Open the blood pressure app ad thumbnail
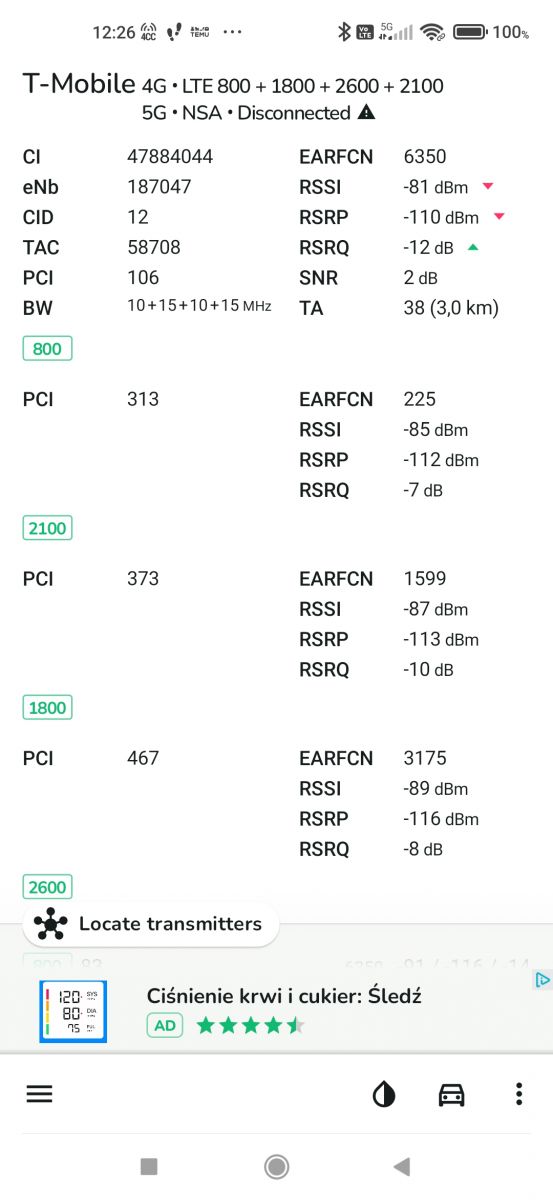 point(74,1012)
